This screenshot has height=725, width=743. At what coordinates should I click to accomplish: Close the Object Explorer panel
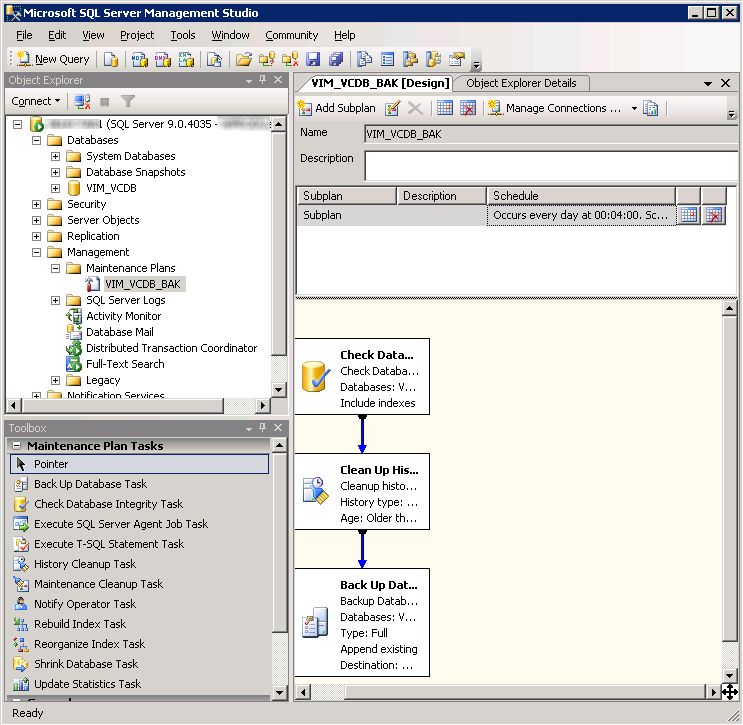tap(278, 80)
